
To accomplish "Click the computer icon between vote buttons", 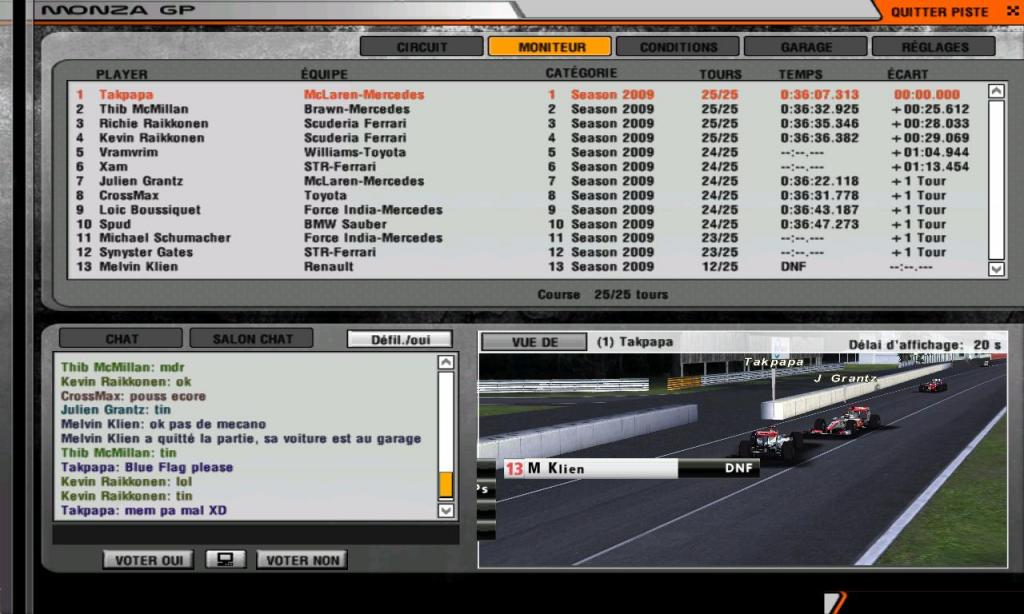I will pos(225,559).
